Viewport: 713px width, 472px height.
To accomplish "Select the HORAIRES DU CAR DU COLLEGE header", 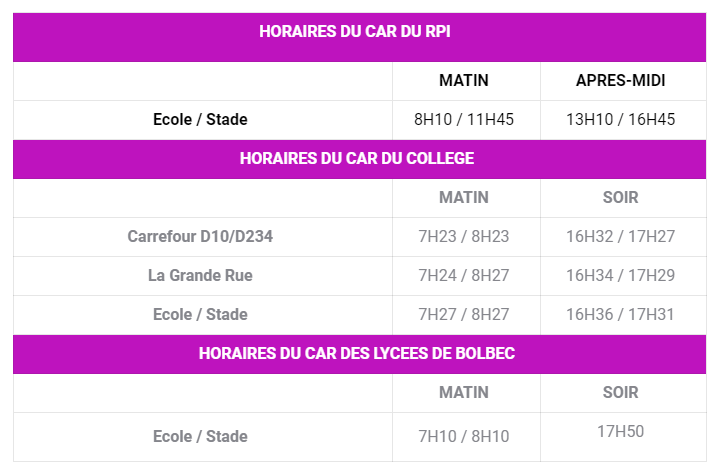I will point(357,158).
